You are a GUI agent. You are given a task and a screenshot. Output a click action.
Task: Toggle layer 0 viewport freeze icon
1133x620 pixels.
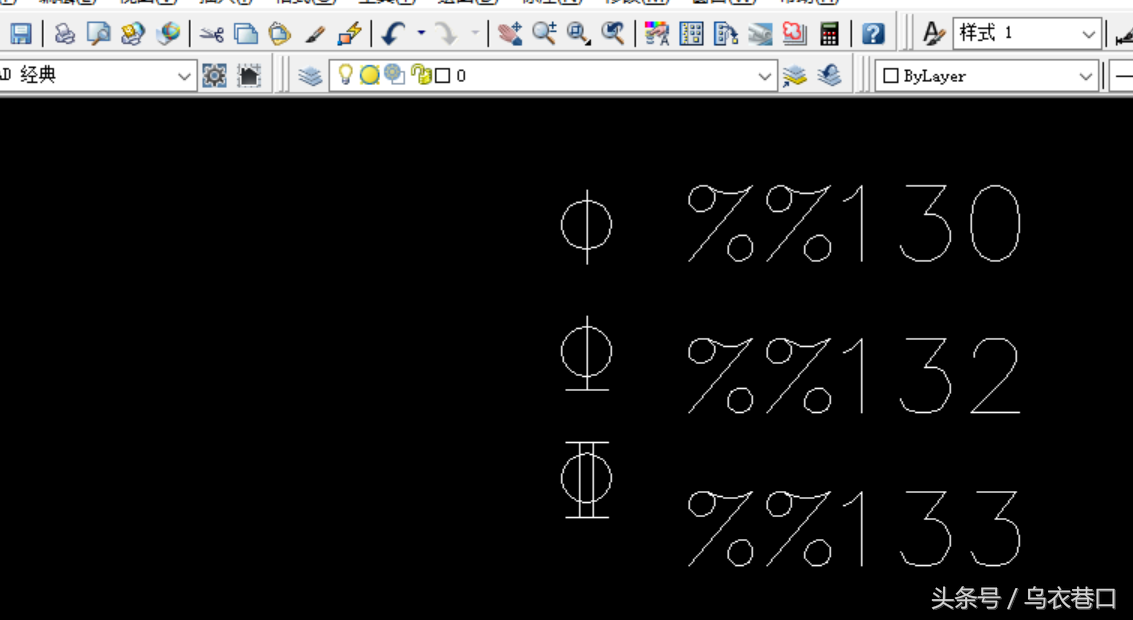(x=395, y=74)
